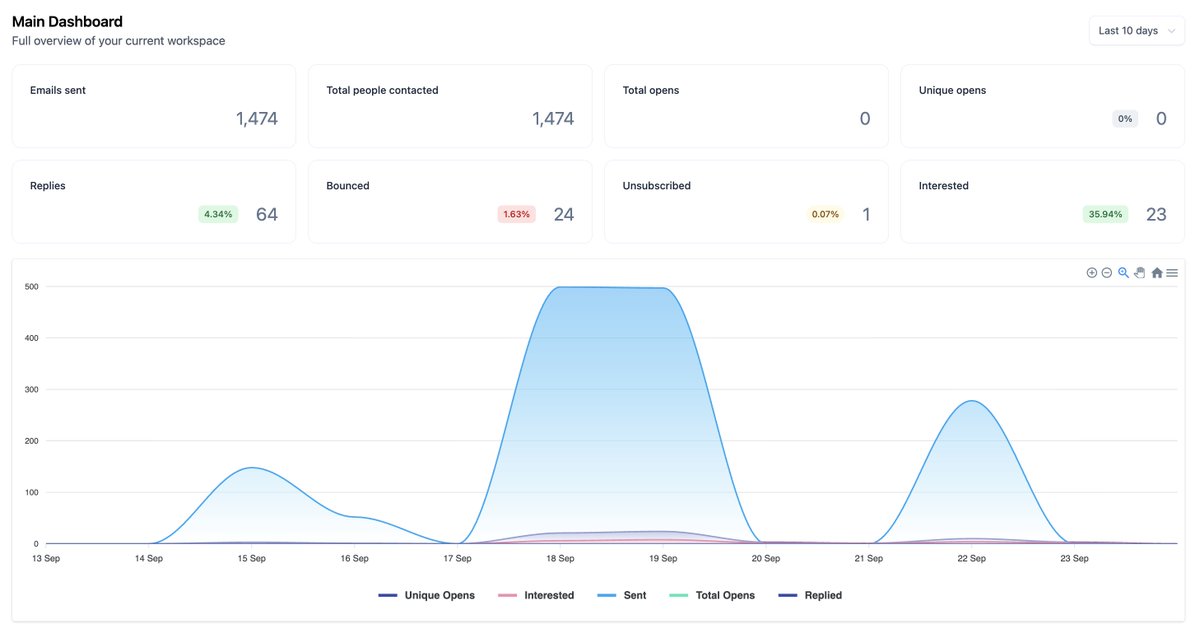Activate the selection zoom magnifier tool
Image resolution: width=1200 pixels, height=633 pixels.
pyautogui.click(x=1123, y=273)
